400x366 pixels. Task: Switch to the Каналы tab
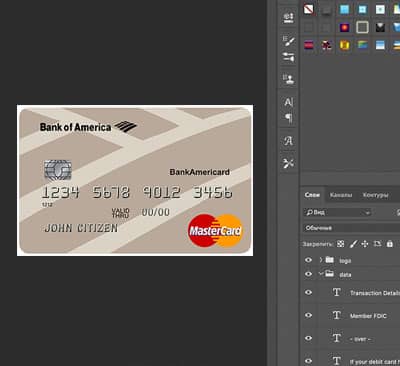click(x=341, y=195)
